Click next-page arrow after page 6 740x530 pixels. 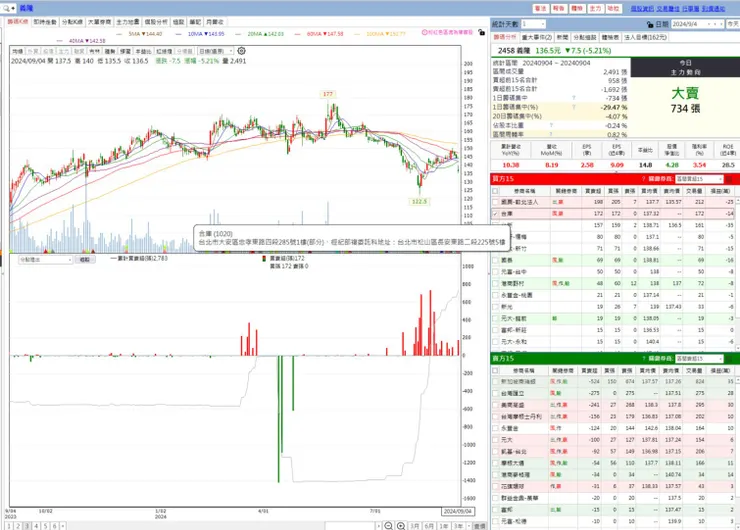(63, 526)
